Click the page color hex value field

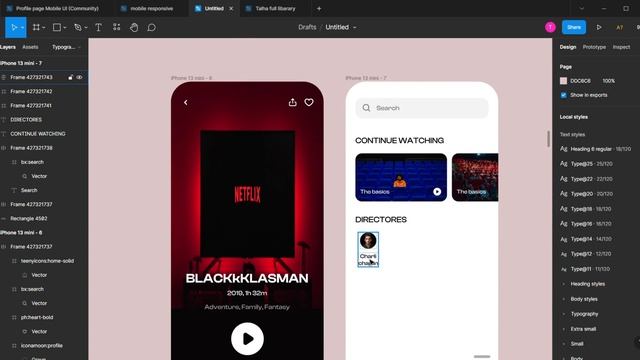coord(580,81)
